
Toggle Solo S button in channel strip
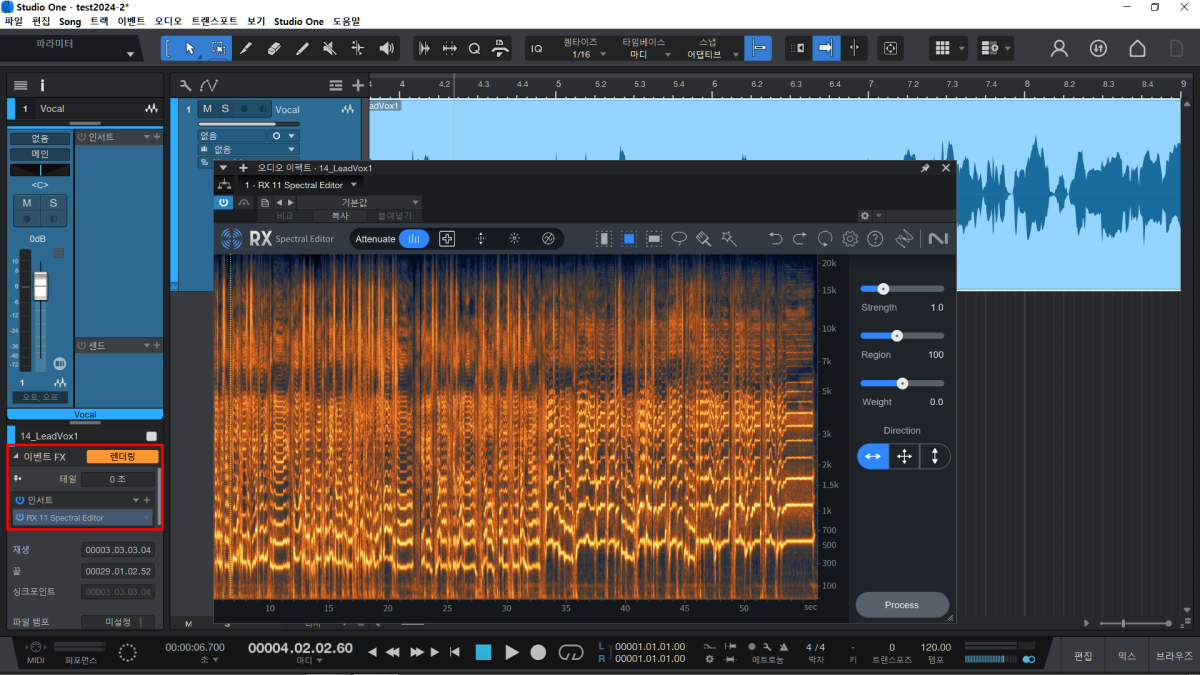(53, 203)
